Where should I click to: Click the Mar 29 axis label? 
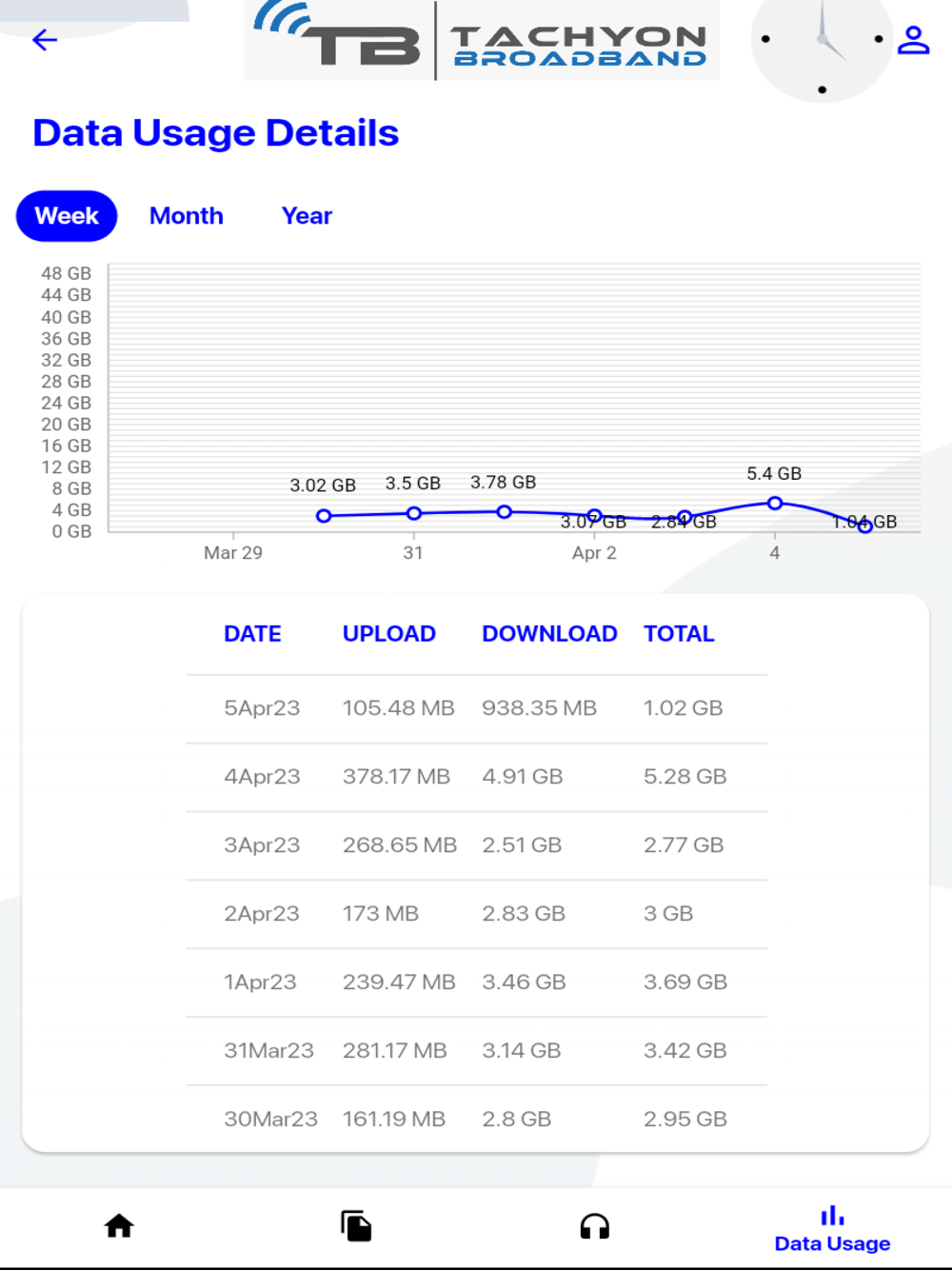[233, 553]
